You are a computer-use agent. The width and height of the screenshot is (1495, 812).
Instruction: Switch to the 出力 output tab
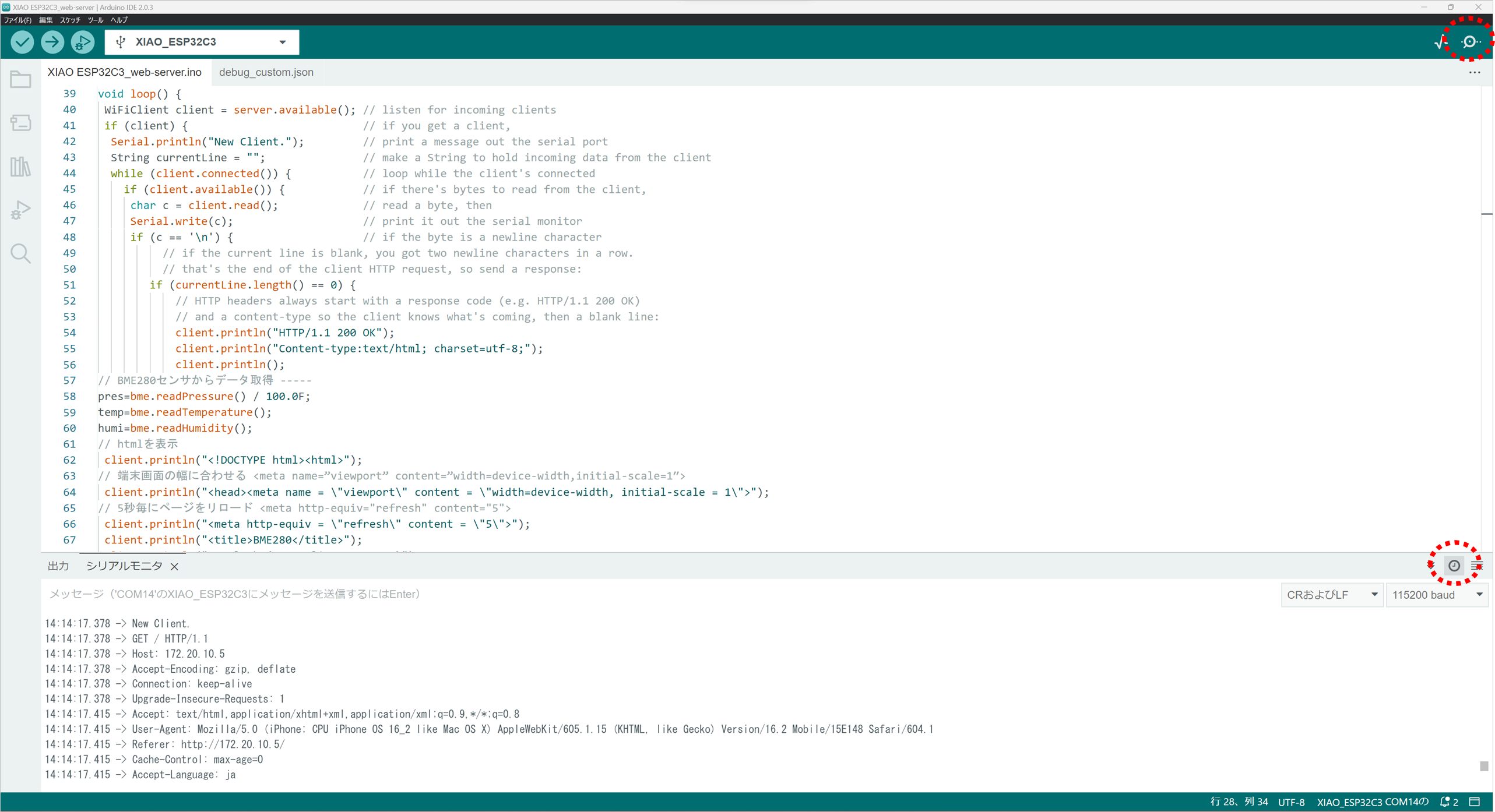(x=58, y=566)
